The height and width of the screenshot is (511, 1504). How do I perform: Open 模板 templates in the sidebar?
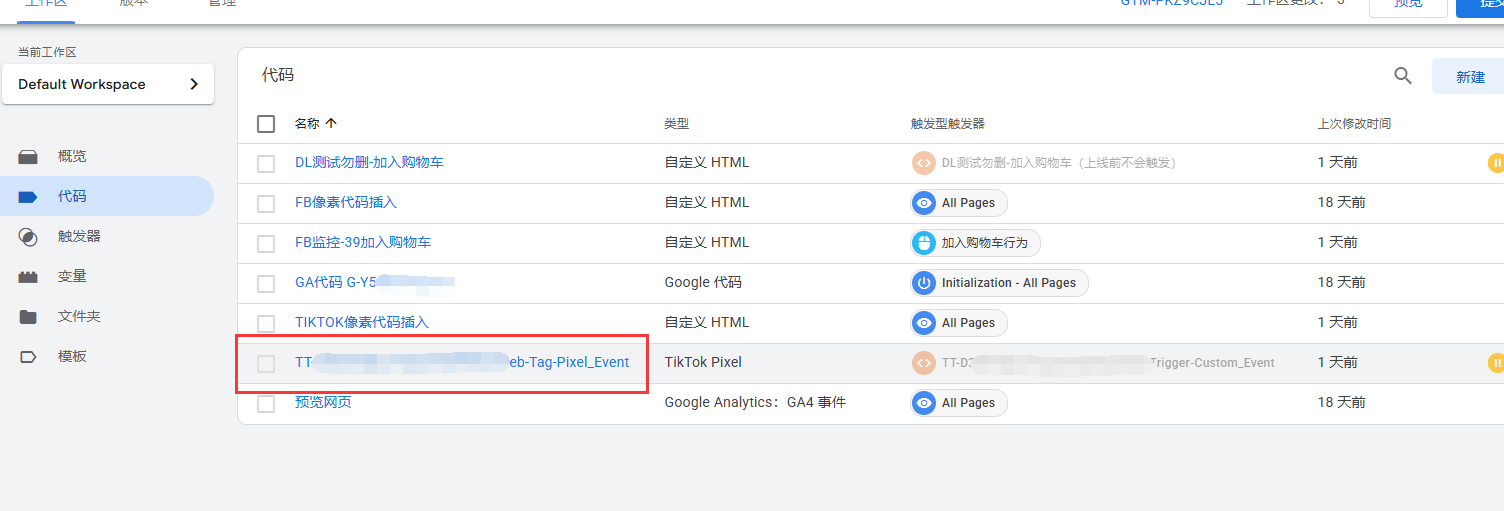(x=72, y=356)
